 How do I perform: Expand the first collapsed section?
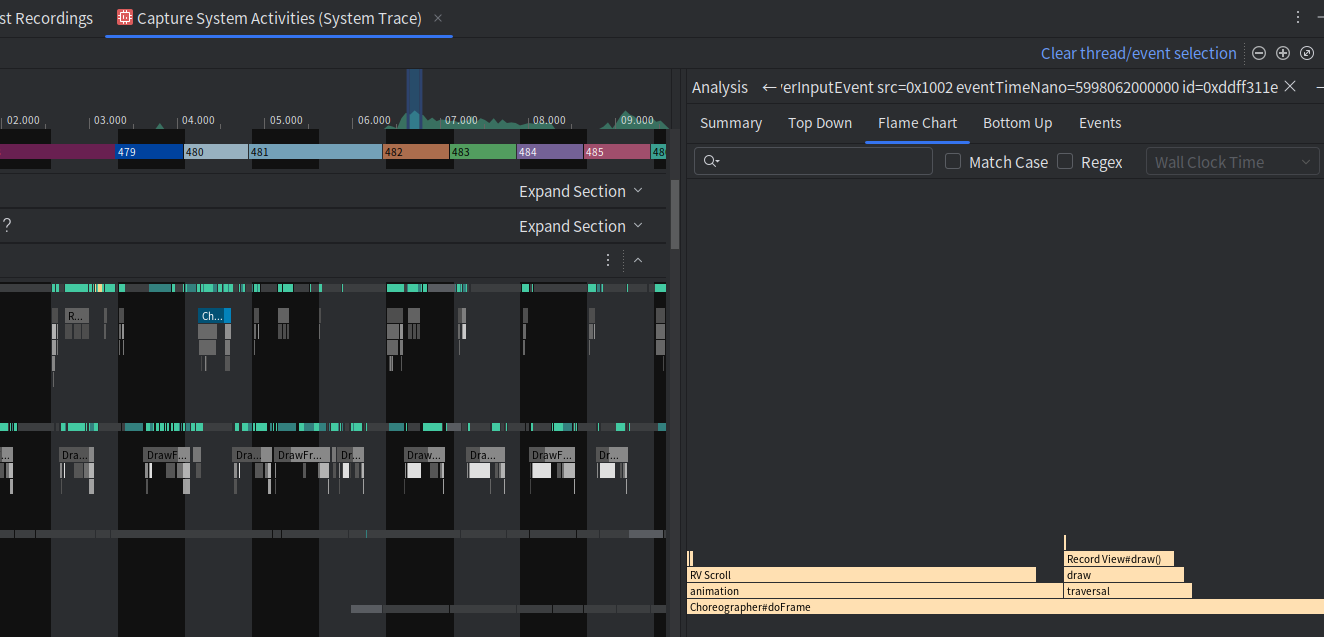pos(580,191)
